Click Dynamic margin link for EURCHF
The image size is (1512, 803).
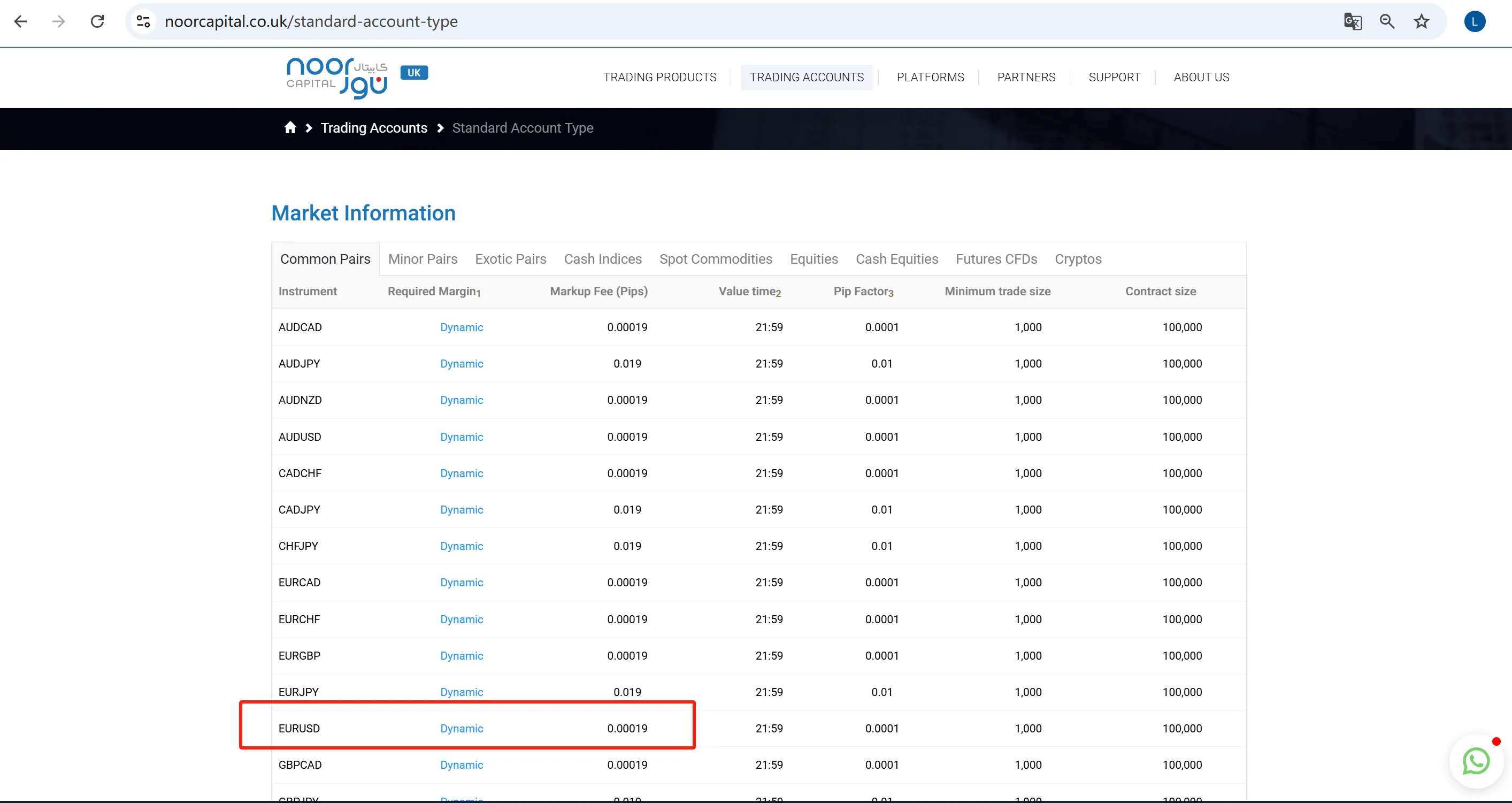point(462,620)
